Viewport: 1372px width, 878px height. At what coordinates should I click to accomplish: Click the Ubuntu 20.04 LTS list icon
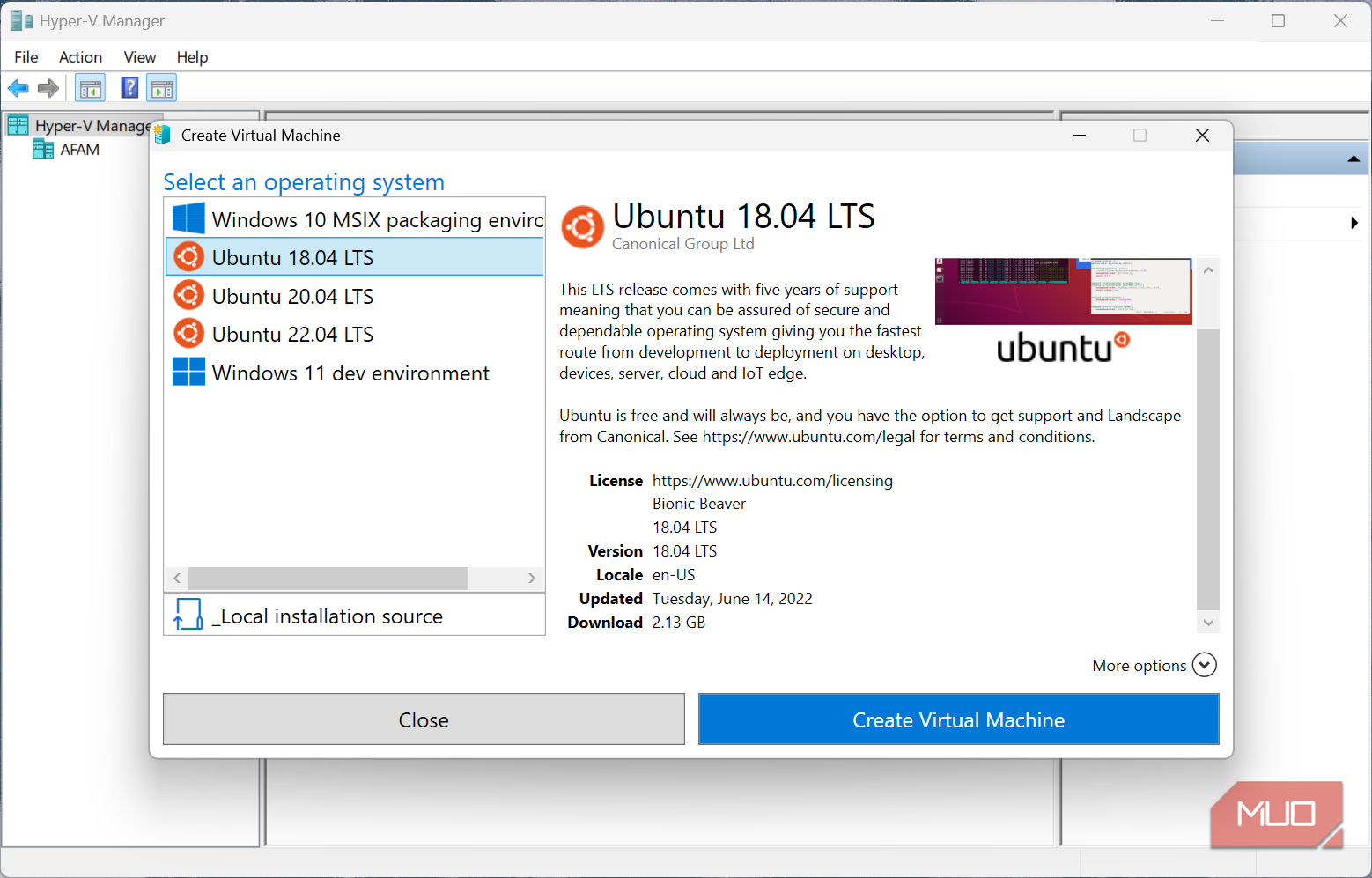tap(188, 295)
